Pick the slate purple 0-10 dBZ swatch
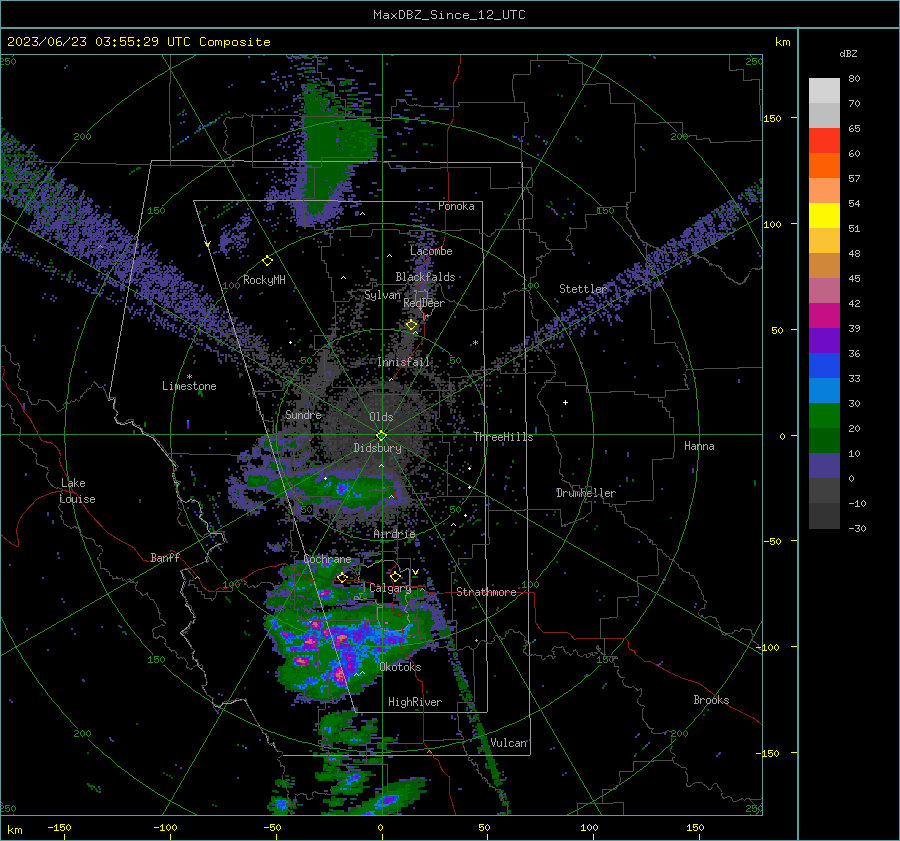Image resolution: width=900 pixels, height=841 pixels. 824,465
